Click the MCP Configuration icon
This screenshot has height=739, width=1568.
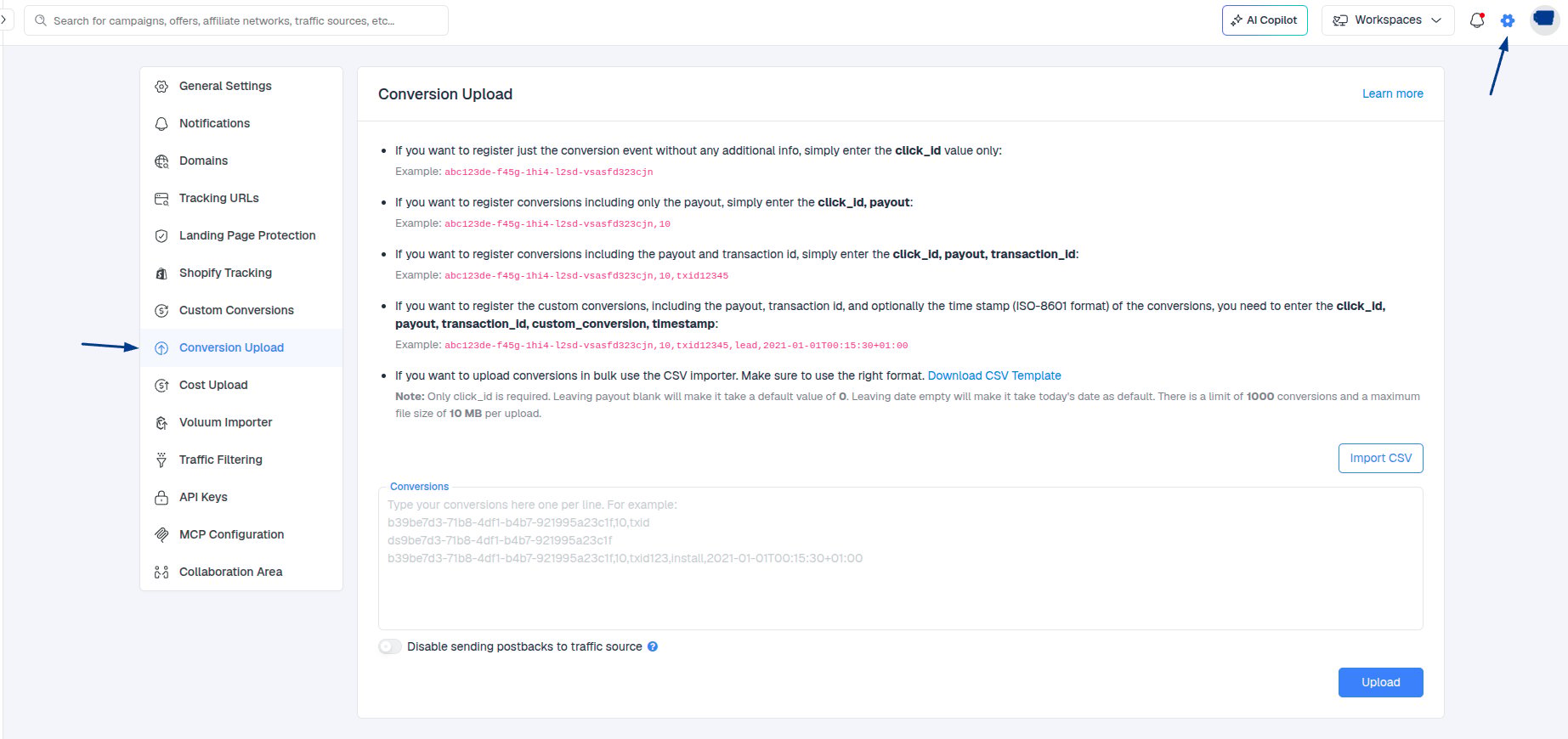tap(161, 535)
